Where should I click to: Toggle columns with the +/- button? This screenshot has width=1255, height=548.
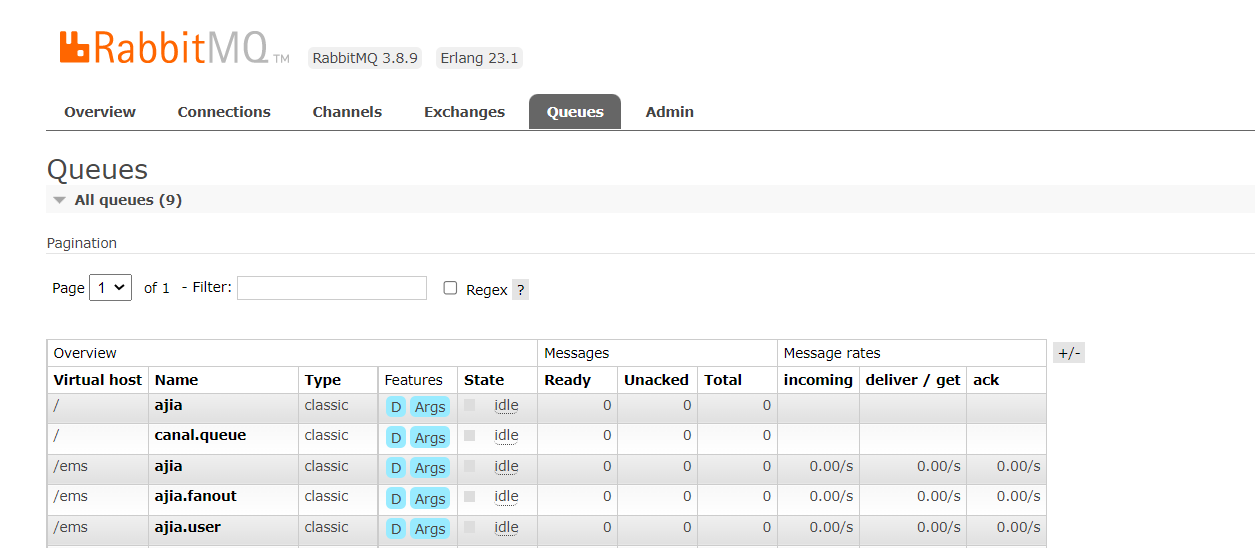pos(1068,353)
